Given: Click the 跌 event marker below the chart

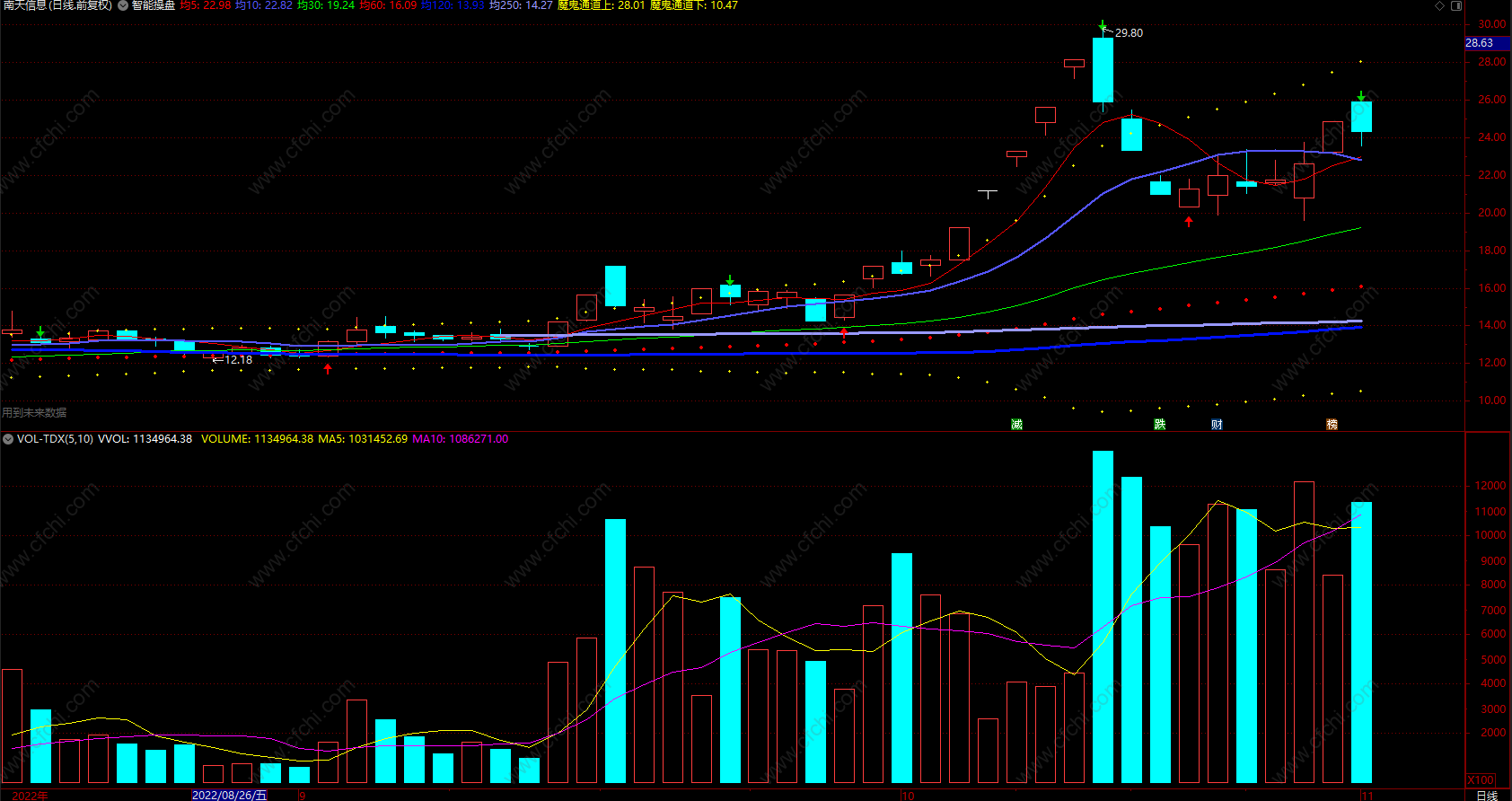Looking at the screenshot, I should point(1160,424).
